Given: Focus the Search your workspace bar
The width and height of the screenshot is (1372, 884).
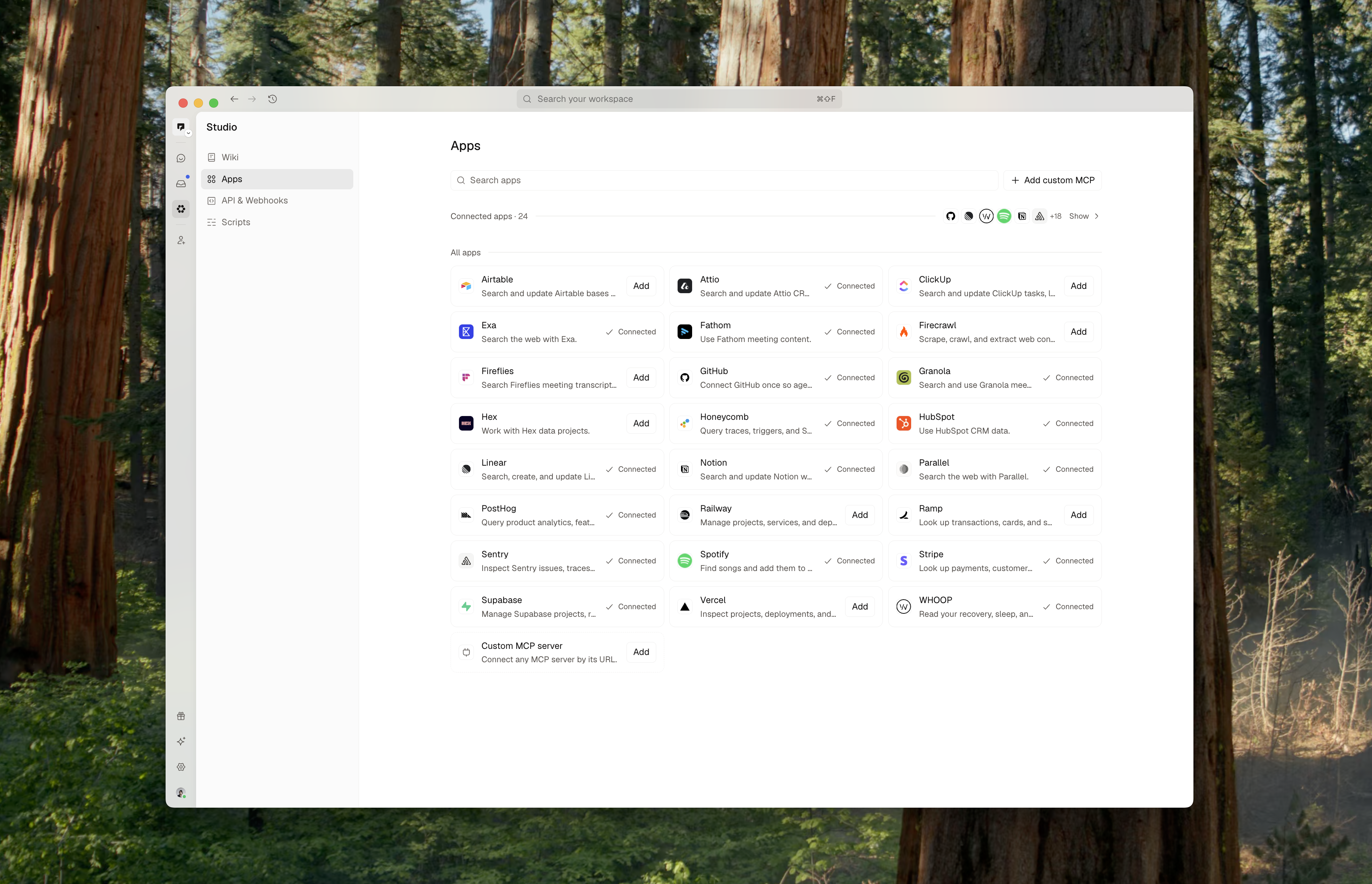Looking at the screenshot, I should pyautogui.click(x=679, y=99).
